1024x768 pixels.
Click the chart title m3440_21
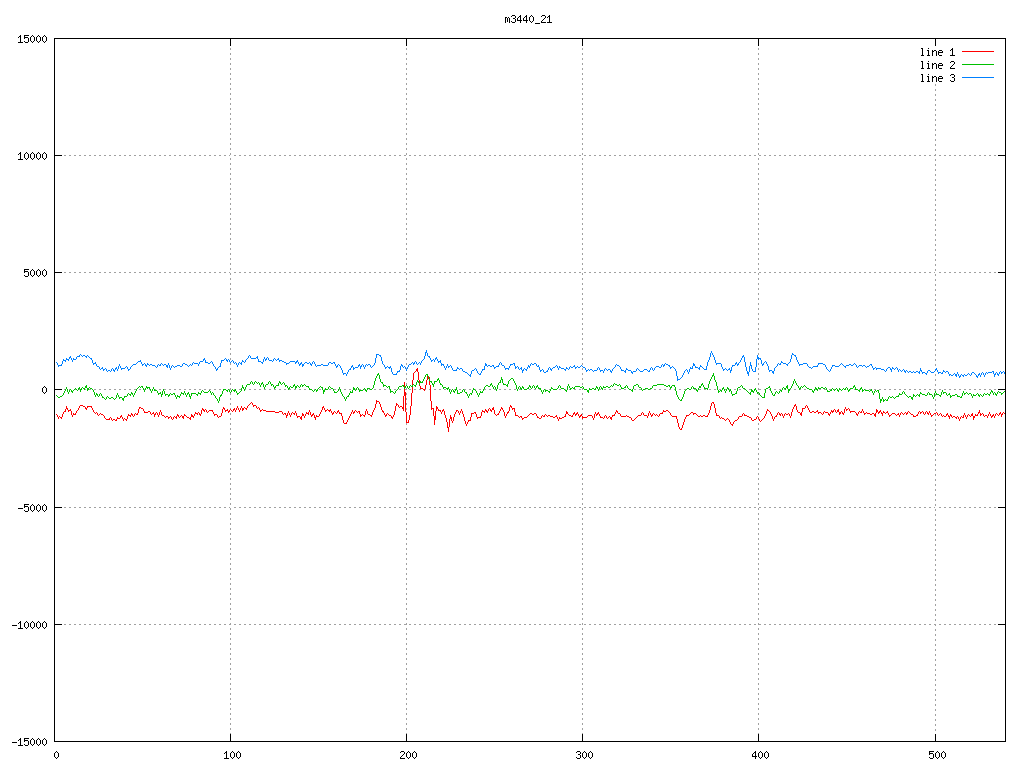528,19
